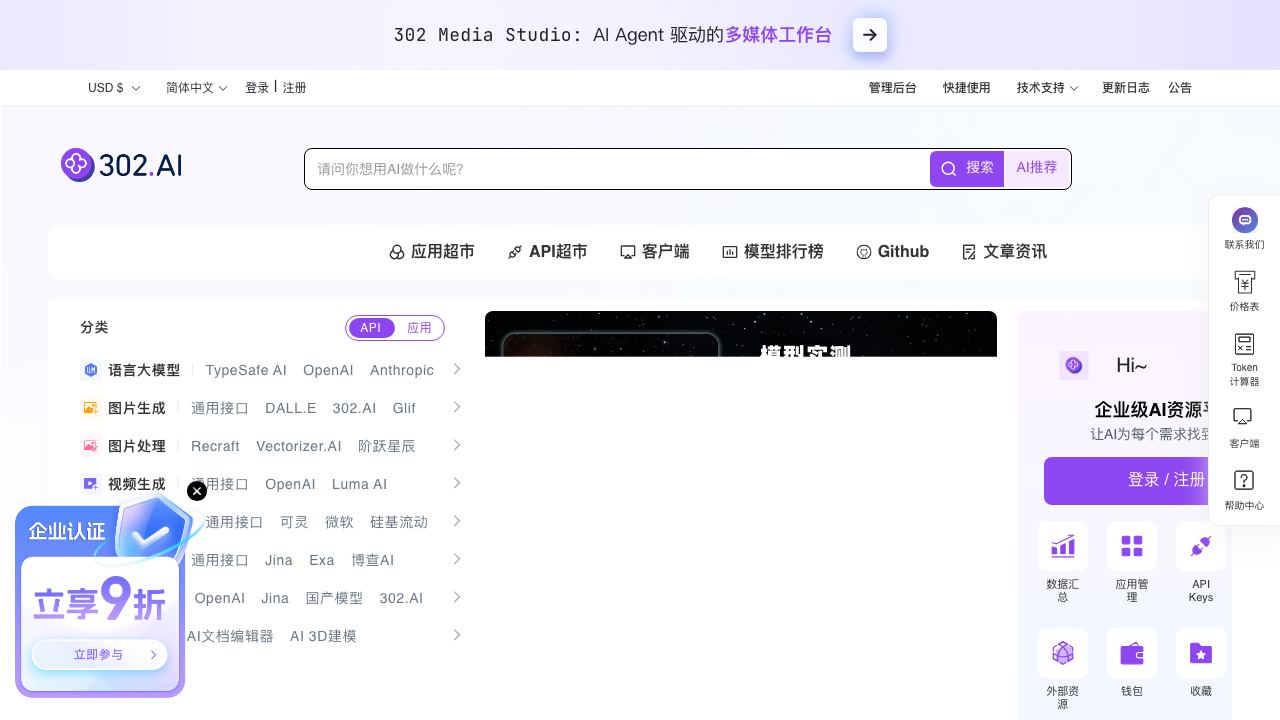Click the 模型实测 banner image

click(741, 334)
